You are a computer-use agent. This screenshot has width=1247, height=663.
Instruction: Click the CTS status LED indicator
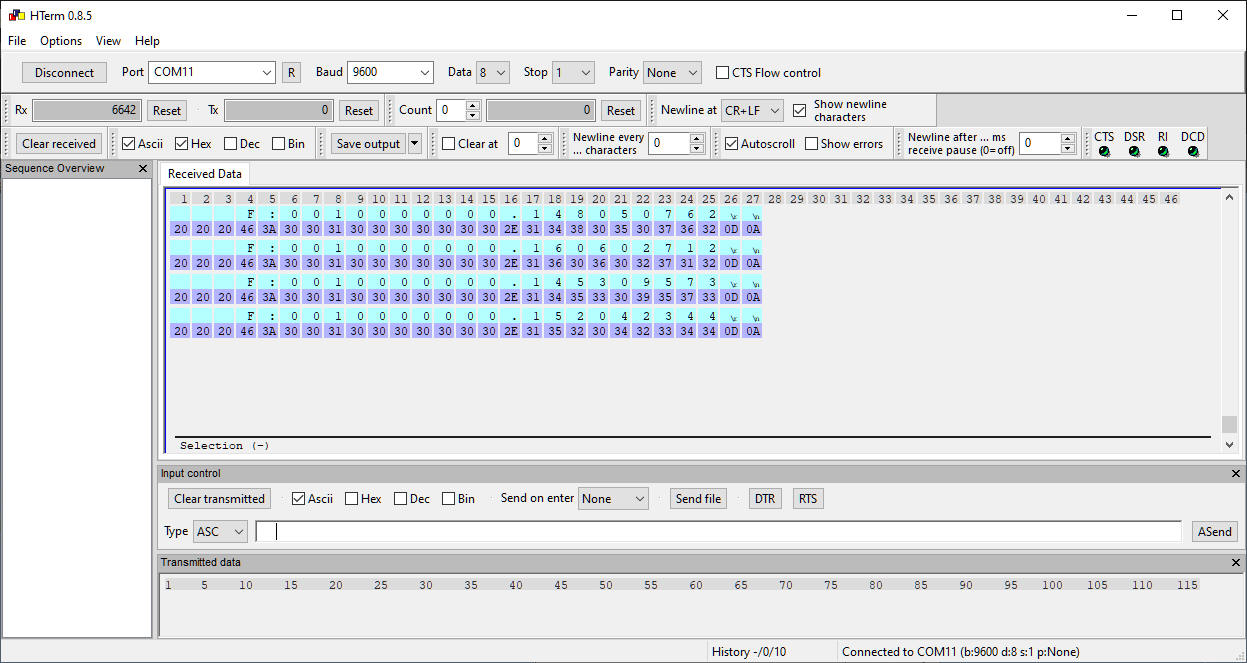tap(1104, 152)
